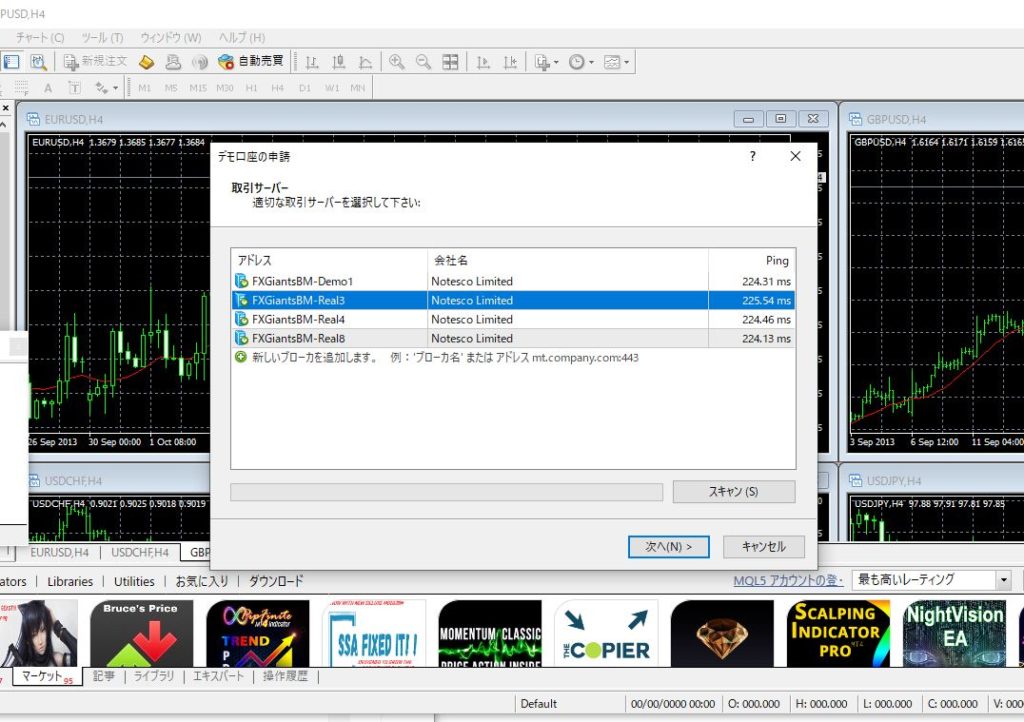Select the M1 timeframe
This screenshot has width=1024, height=722.
coord(145,87)
